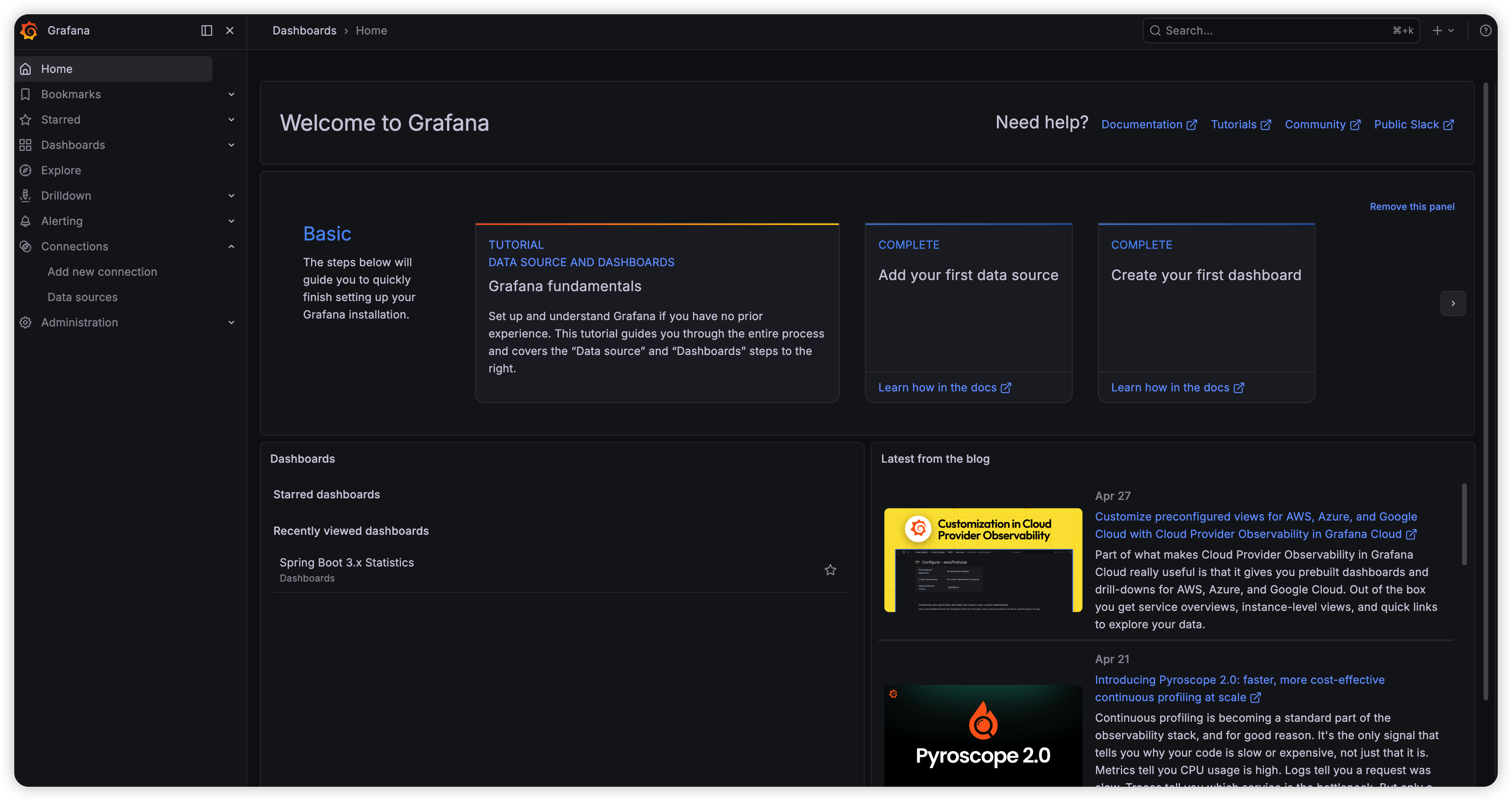Click external link icon beside Public Slack
The width and height of the screenshot is (1512, 801).
(x=1448, y=125)
